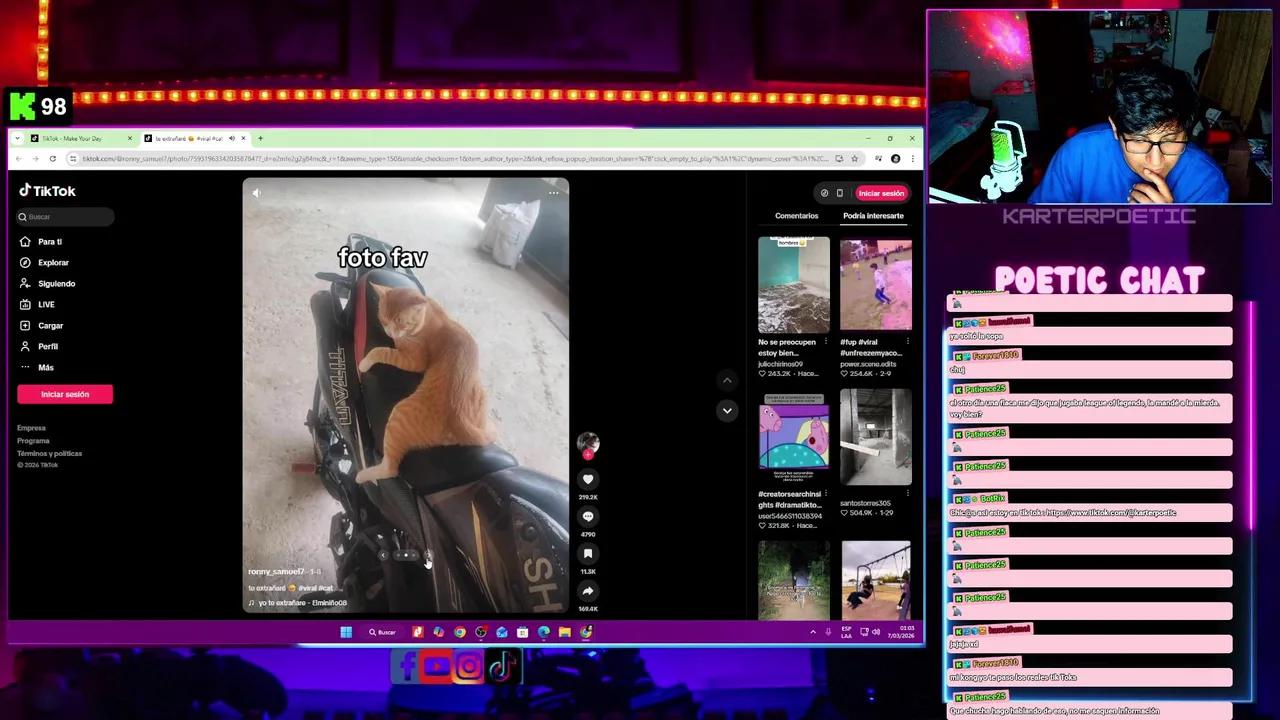Viewport: 1280px width, 720px height.
Task: Open the Windows Start menu
Action: click(346, 632)
